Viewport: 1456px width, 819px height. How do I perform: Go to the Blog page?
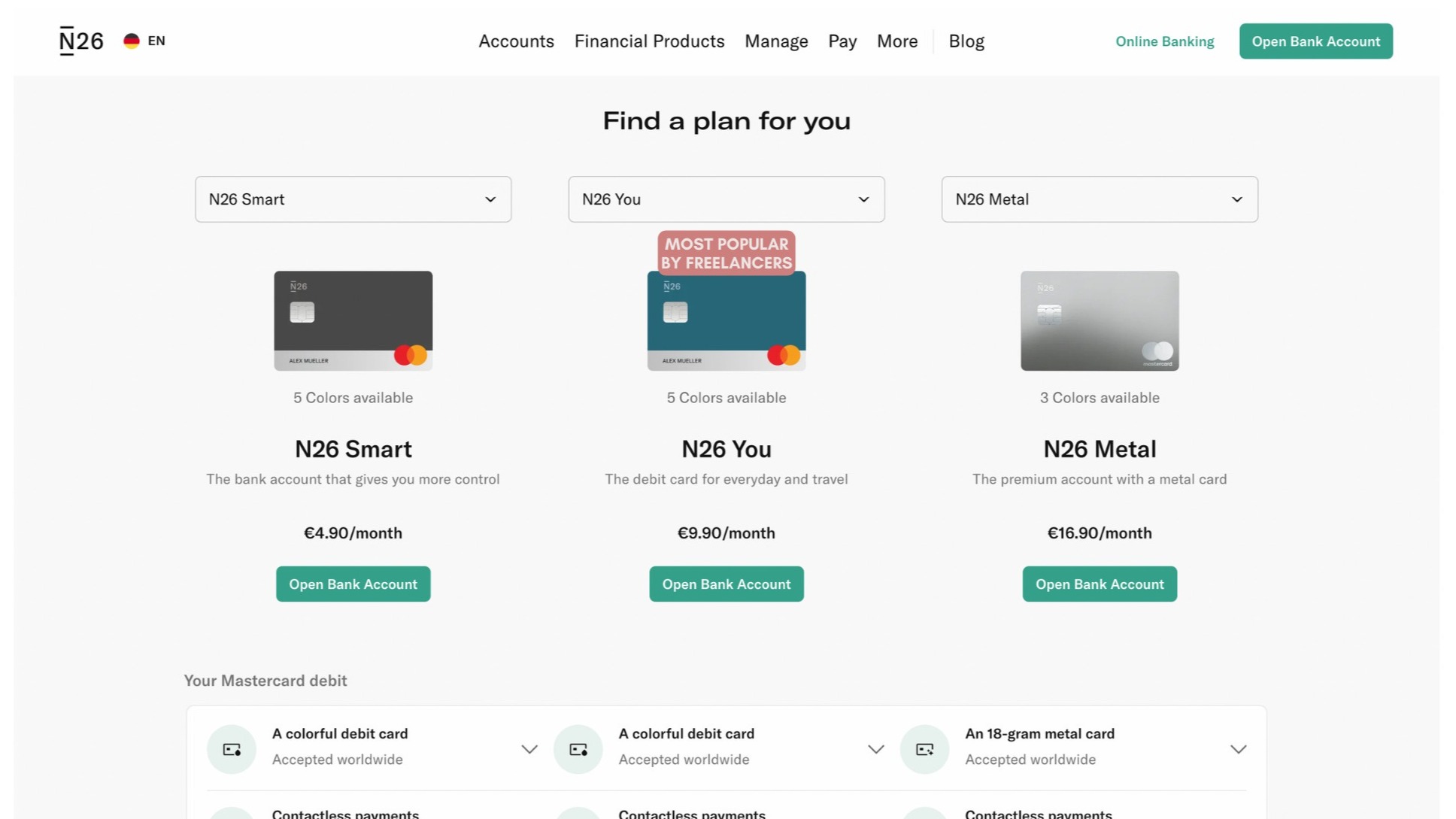[966, 41]
